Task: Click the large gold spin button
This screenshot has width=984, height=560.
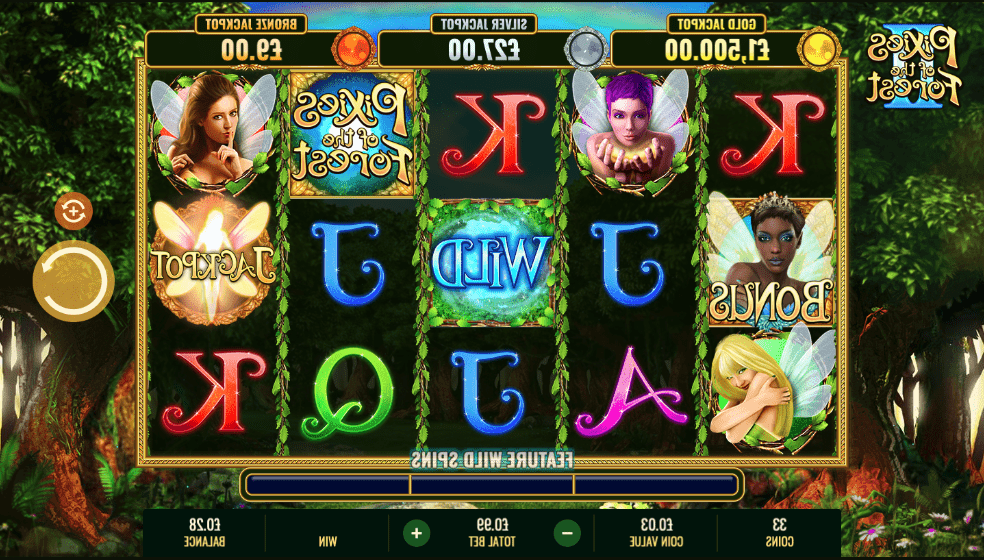Action: (73, 281)
